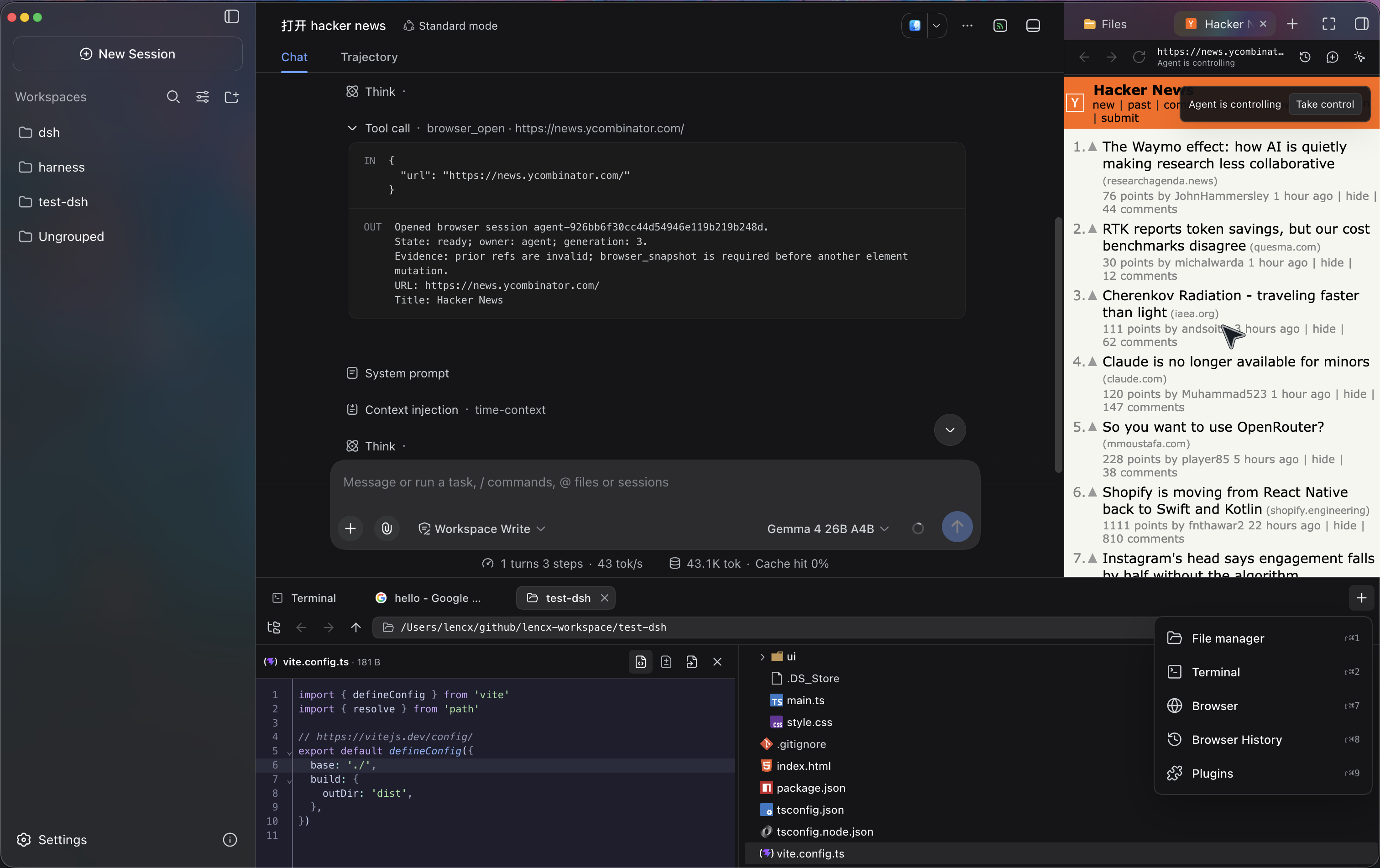Screen dimensions: 1380x868
Task: Upvote the OpenRouter story
Action: [1093, 428]
